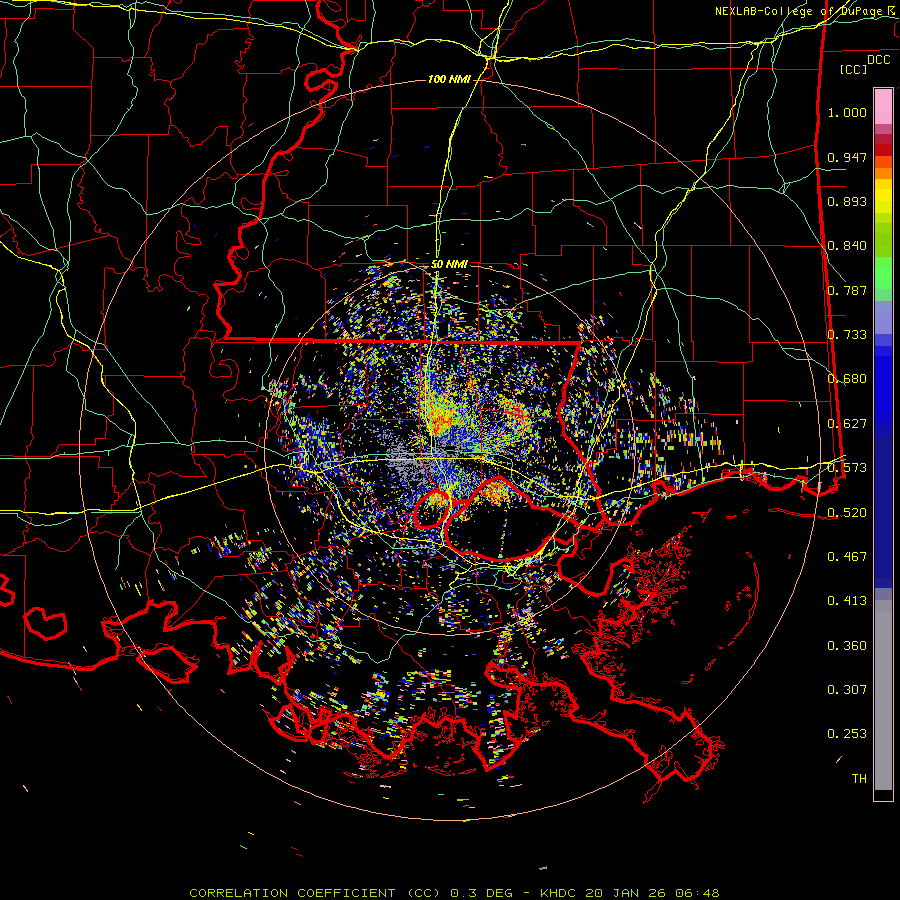Select the 1.000 scale value
The height and width of the screenshot is (900, 900).
pos(847,112)
